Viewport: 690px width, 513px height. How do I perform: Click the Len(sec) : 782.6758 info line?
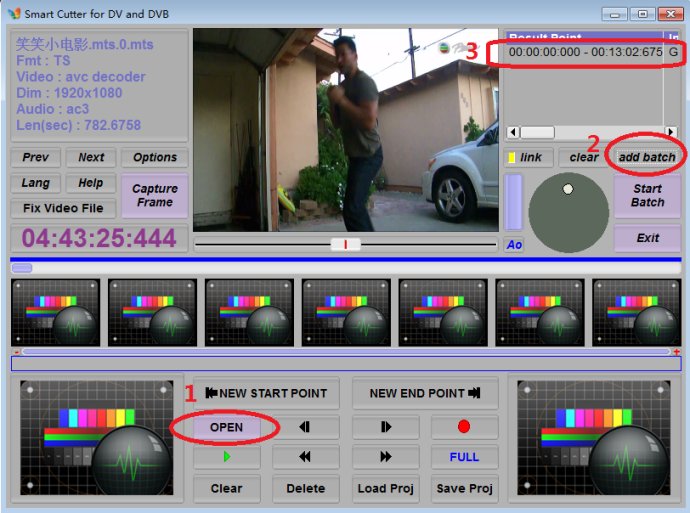78,125
